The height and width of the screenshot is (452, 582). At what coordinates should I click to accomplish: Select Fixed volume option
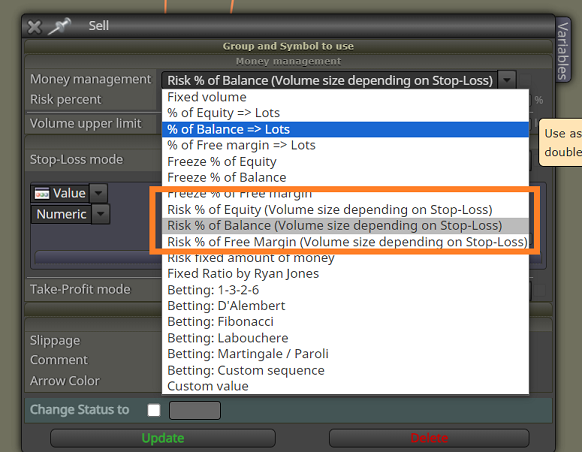345,97
